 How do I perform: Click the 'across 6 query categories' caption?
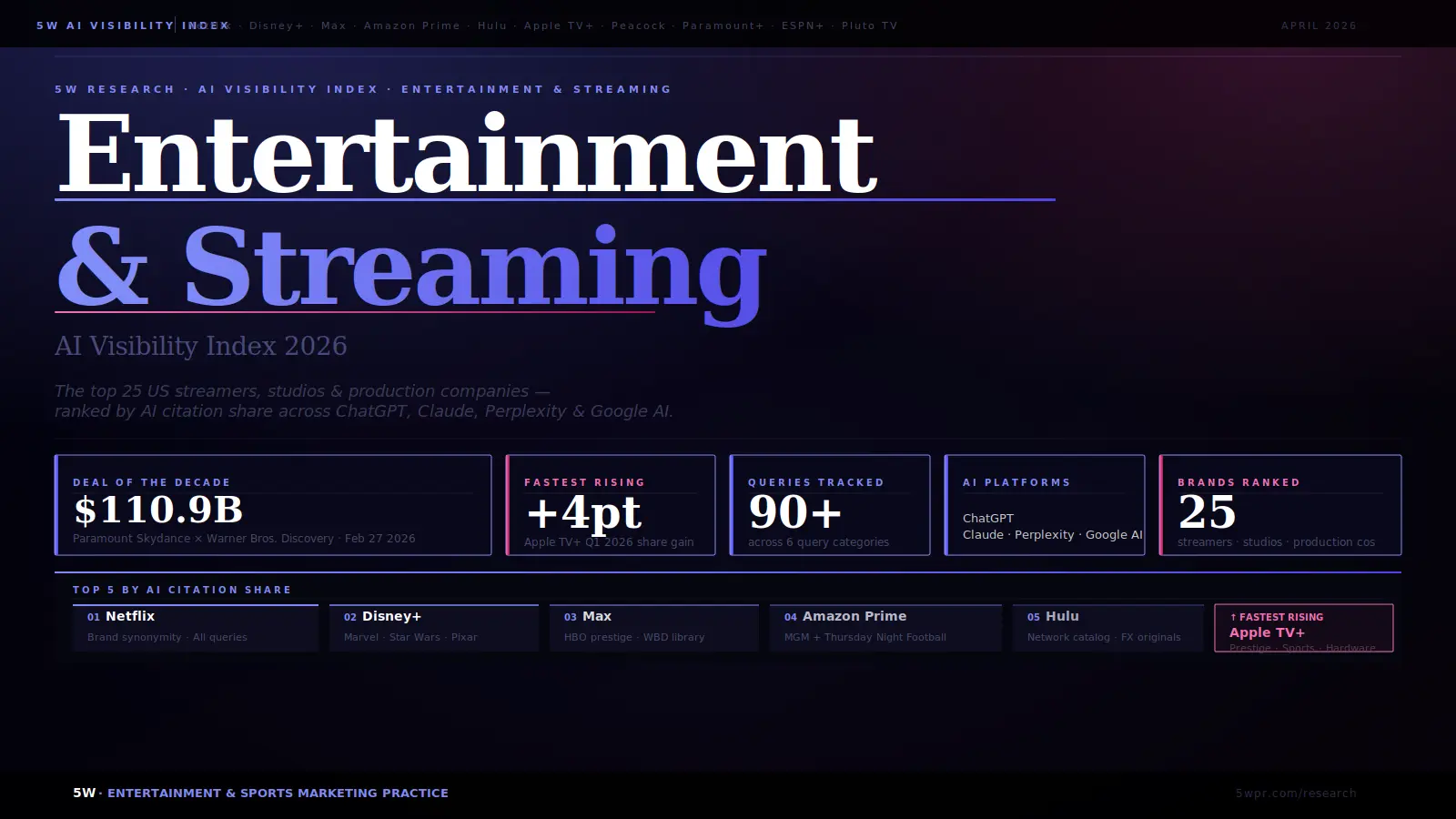[818, 542]
